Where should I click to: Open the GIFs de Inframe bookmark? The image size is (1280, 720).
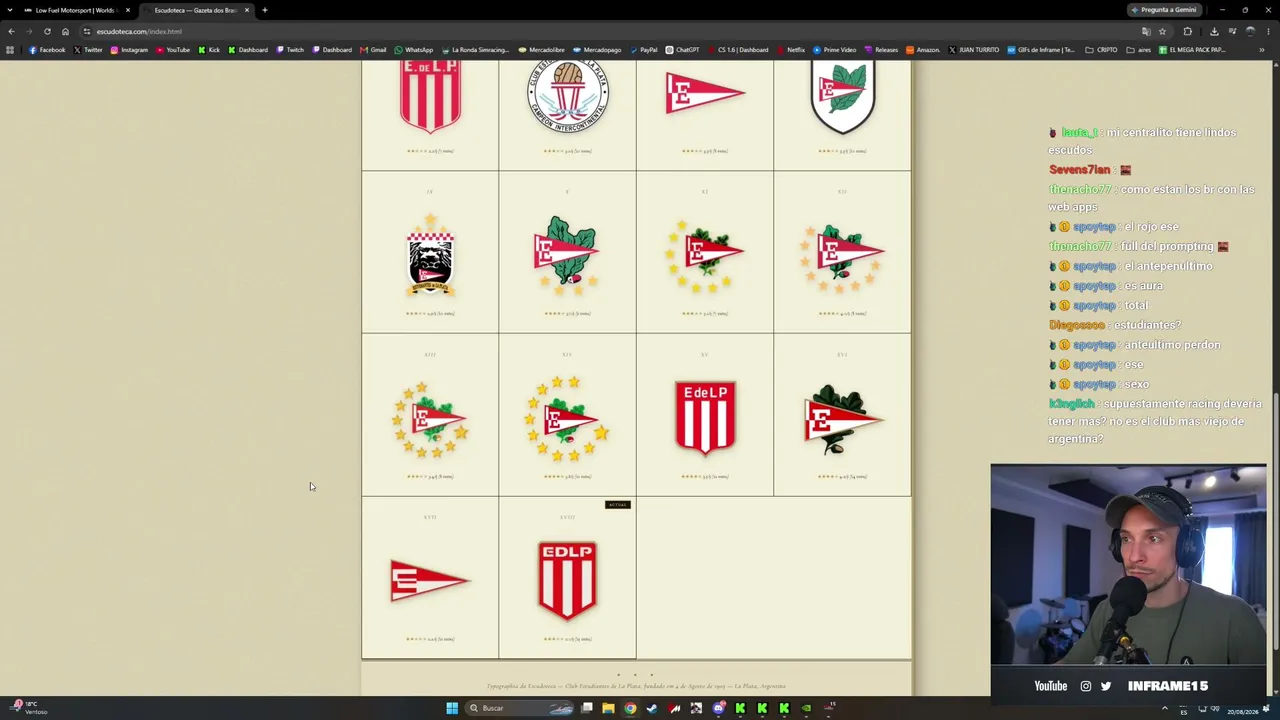click(1042, 50)
